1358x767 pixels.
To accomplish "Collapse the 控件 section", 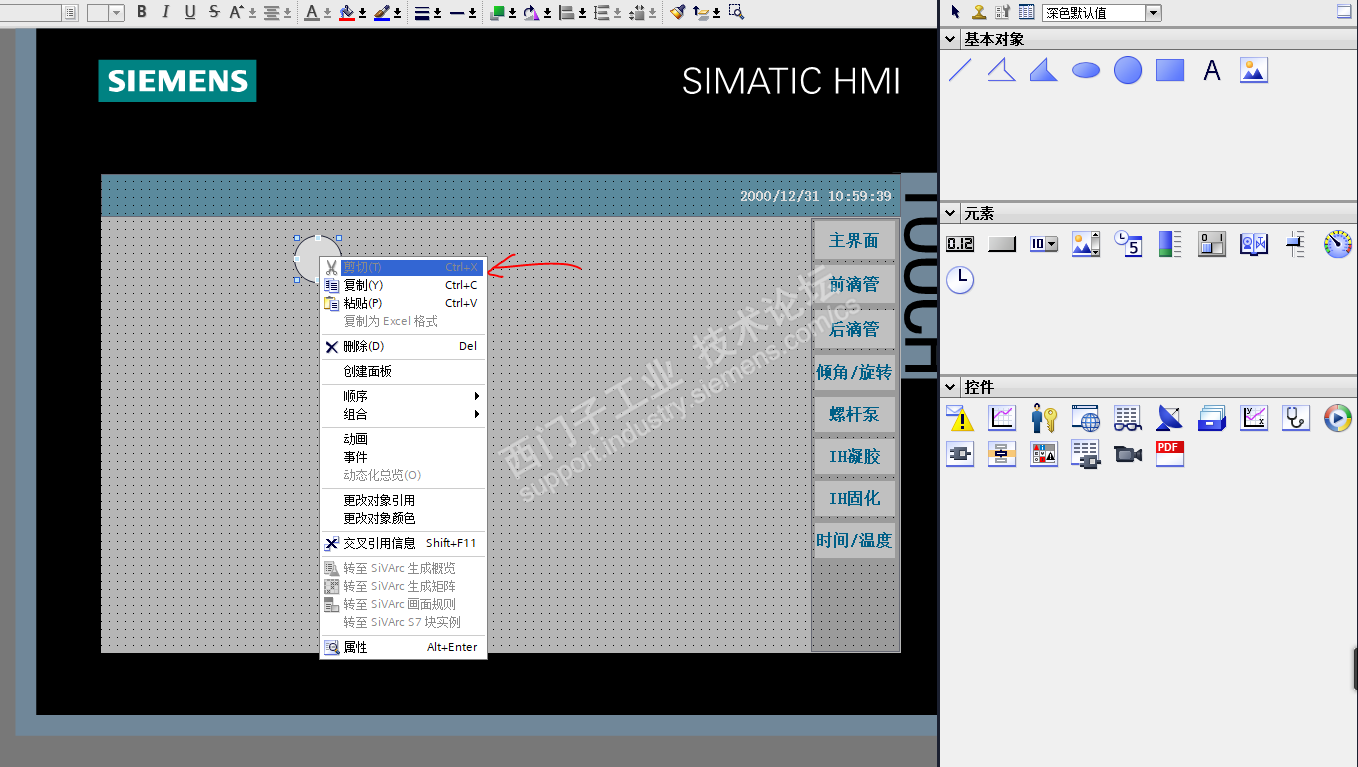I will pos(951,387).
